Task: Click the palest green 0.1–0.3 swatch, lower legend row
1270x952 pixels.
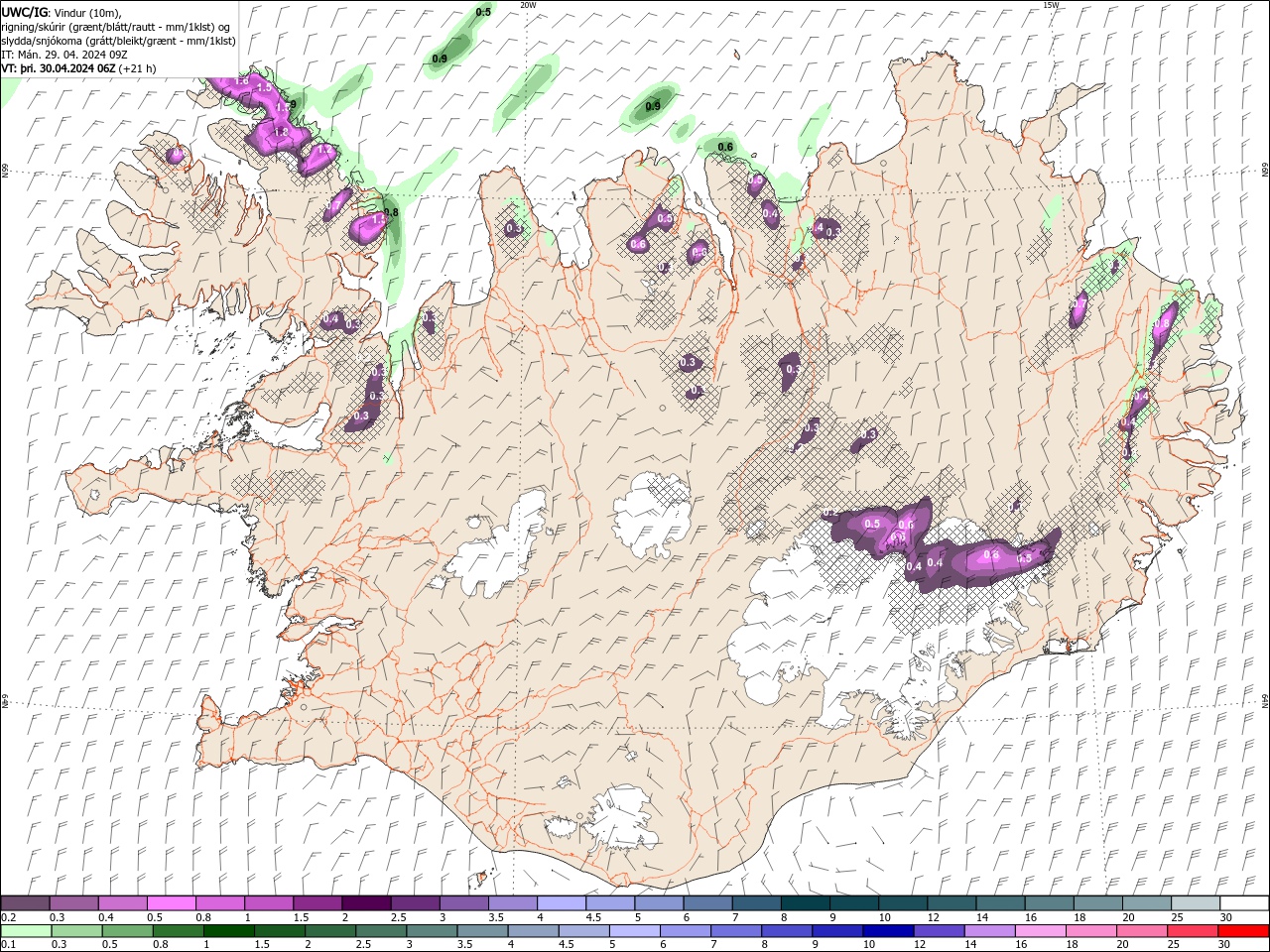Action: [26, 931]
